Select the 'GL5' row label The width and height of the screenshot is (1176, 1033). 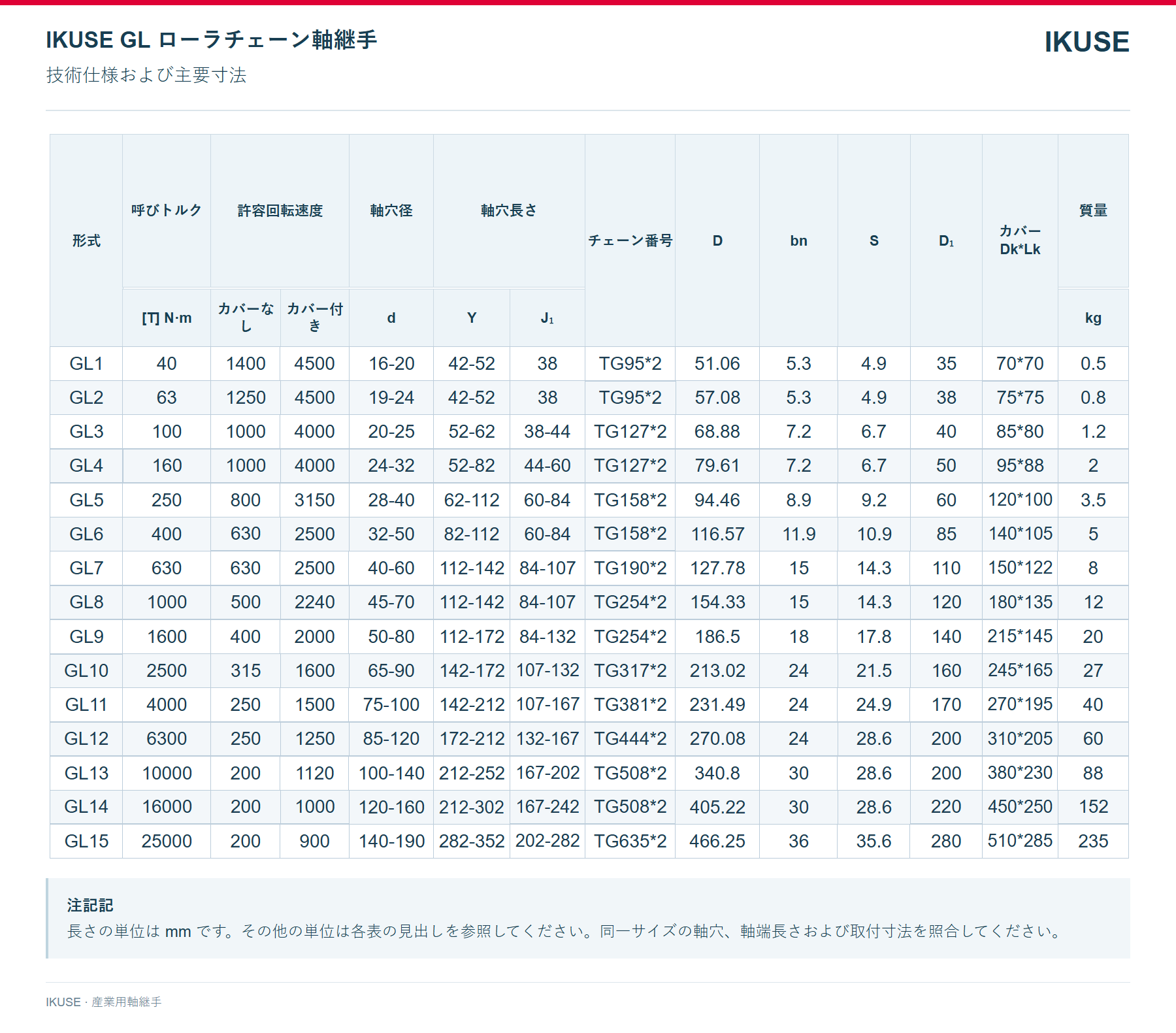[86, 500]
